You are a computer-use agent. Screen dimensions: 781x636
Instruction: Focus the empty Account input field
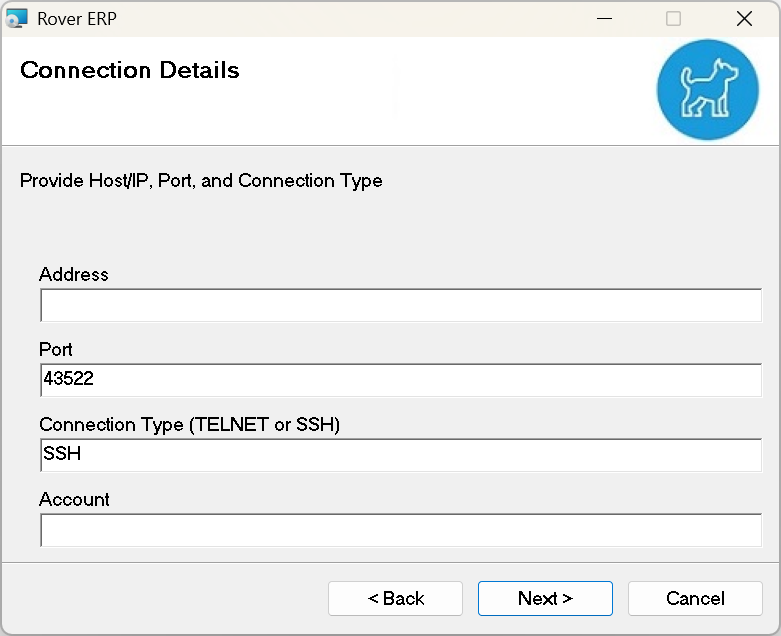400,530
